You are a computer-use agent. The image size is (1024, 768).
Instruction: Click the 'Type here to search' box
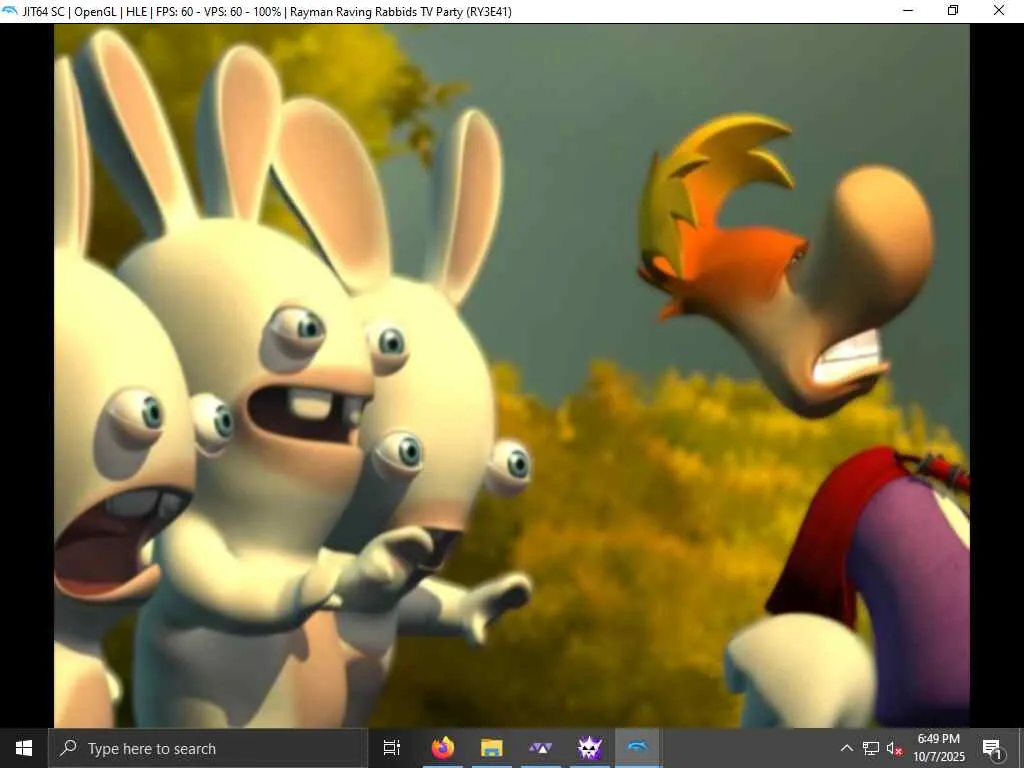[x=208, y=748]
